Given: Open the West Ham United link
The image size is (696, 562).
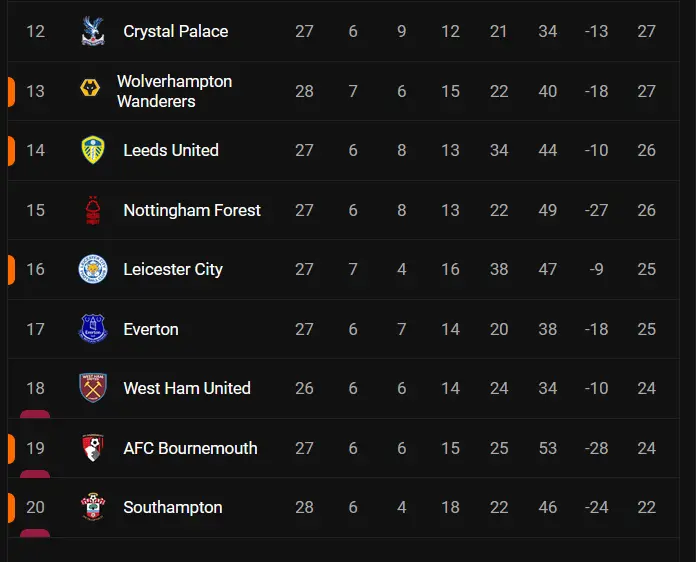Looking at the screenshot, I should click(186, 388).
